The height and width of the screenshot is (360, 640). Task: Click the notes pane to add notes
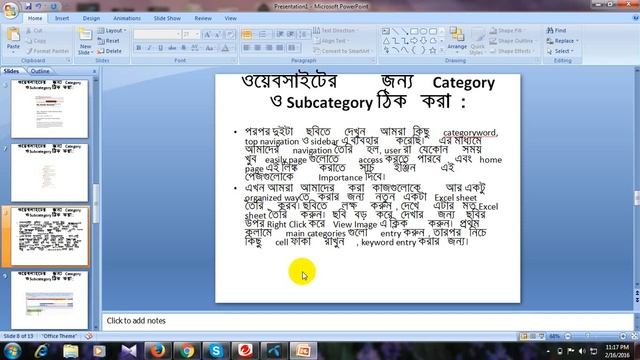367,321
